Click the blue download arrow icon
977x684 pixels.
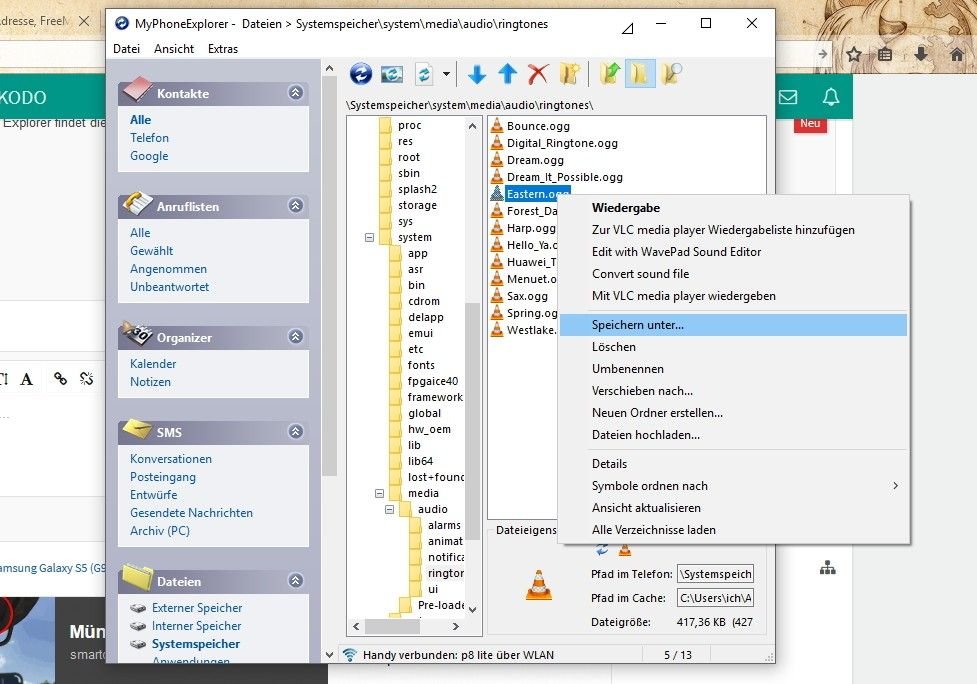click(477, 74)
